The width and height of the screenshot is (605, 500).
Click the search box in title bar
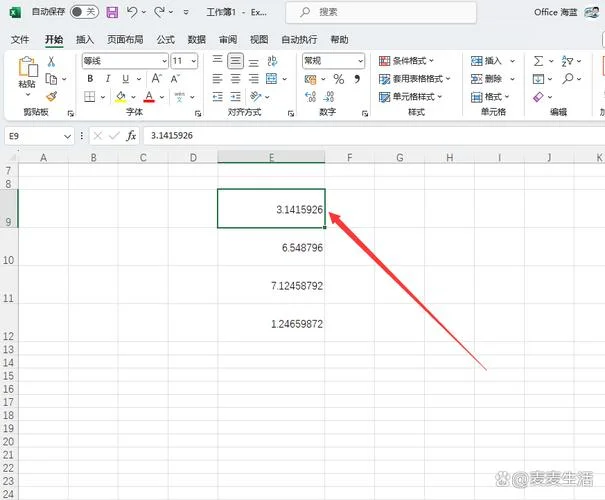(381, 12)
